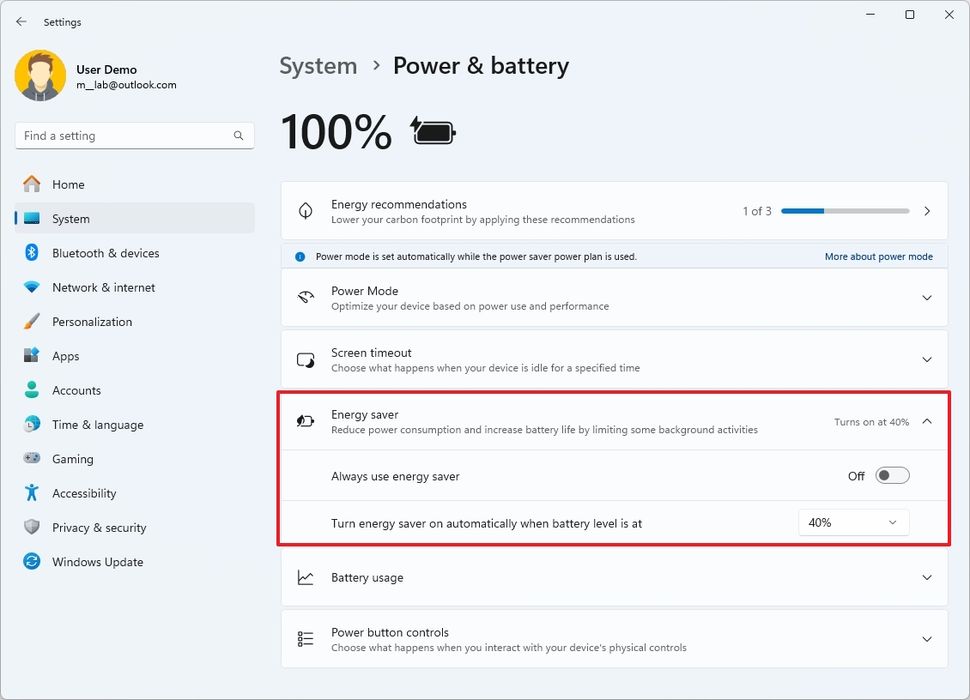Open the Gaming controller icon
Image resolution: width=970 pixels, height=700 pixels.
(28, 458)
